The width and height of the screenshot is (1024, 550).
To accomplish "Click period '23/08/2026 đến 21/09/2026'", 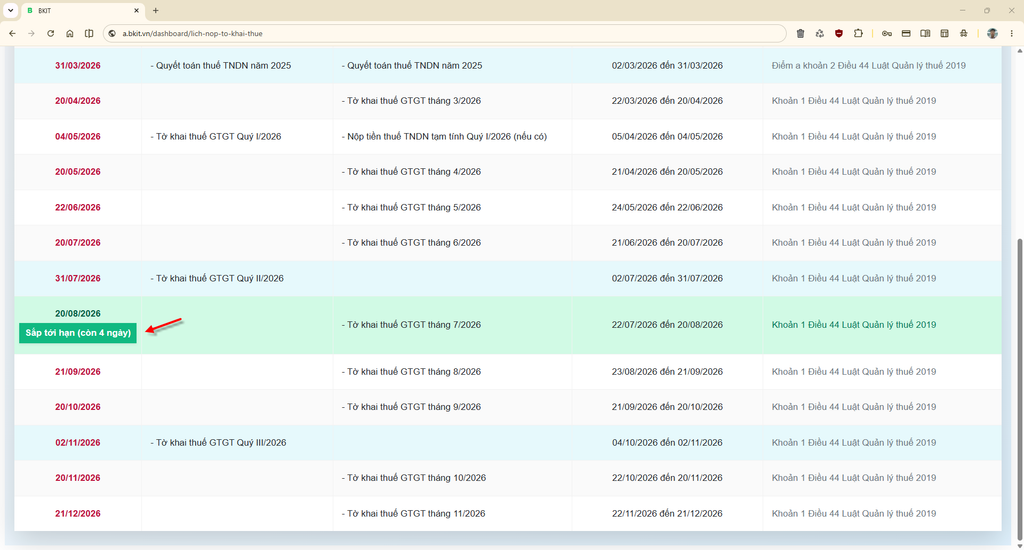I will point(667,372).
